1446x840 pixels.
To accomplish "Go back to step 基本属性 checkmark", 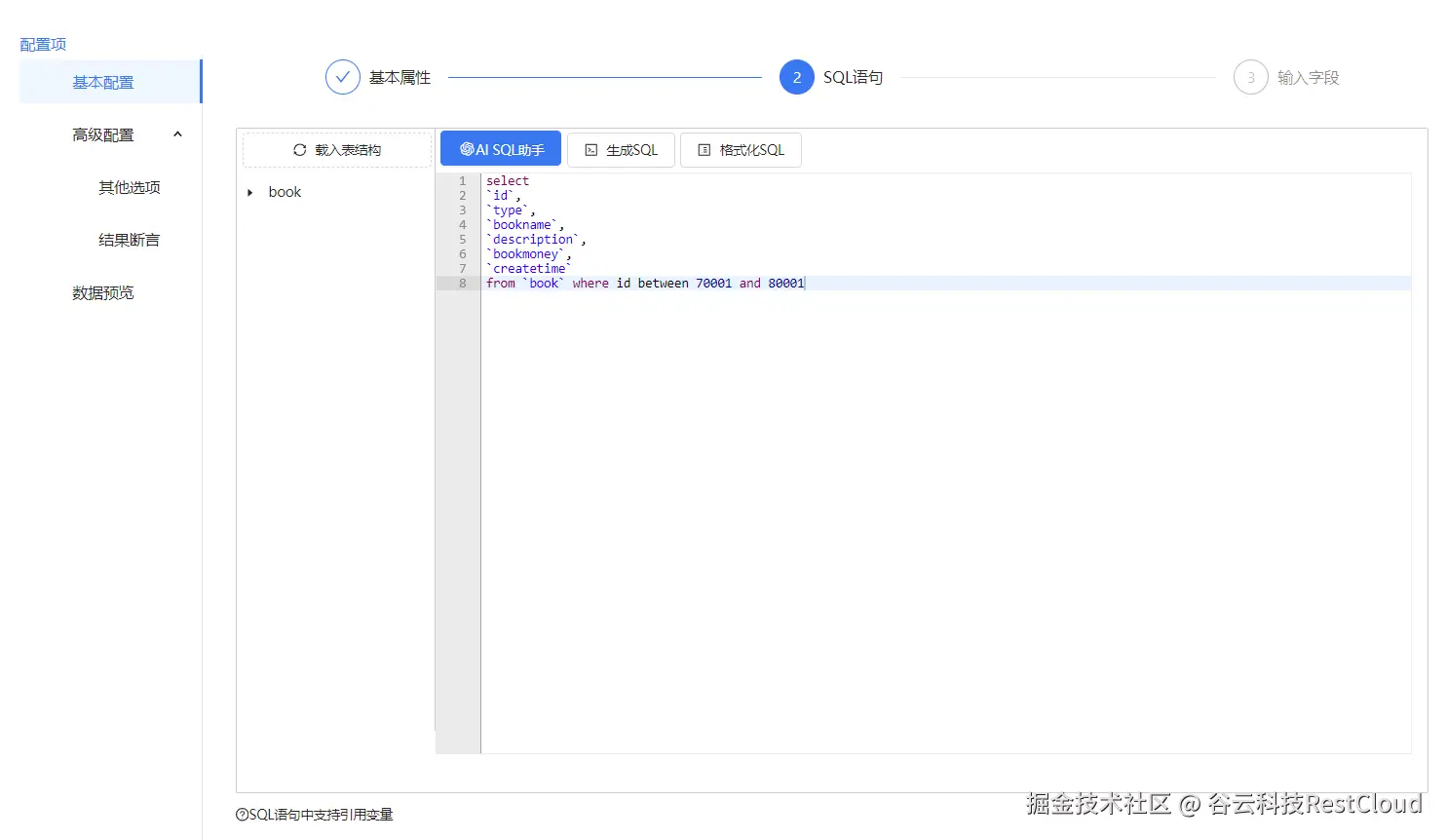I will 343,77.
